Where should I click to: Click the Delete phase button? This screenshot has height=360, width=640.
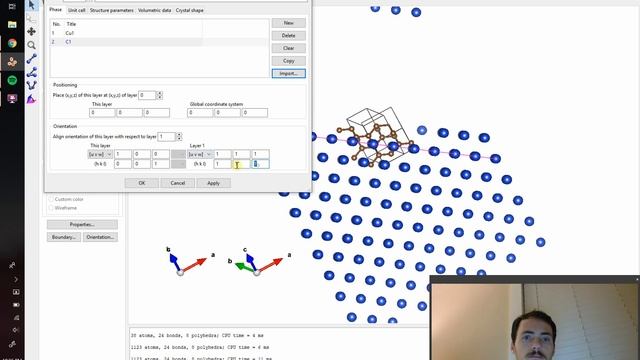(x=289, y=36)
